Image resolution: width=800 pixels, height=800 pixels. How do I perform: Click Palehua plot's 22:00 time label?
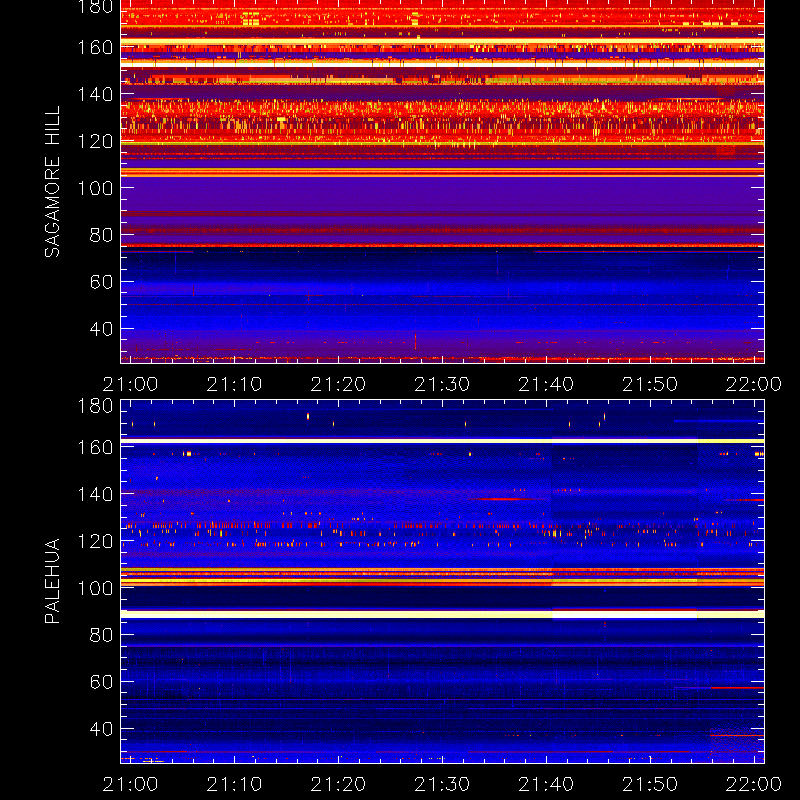754,784
